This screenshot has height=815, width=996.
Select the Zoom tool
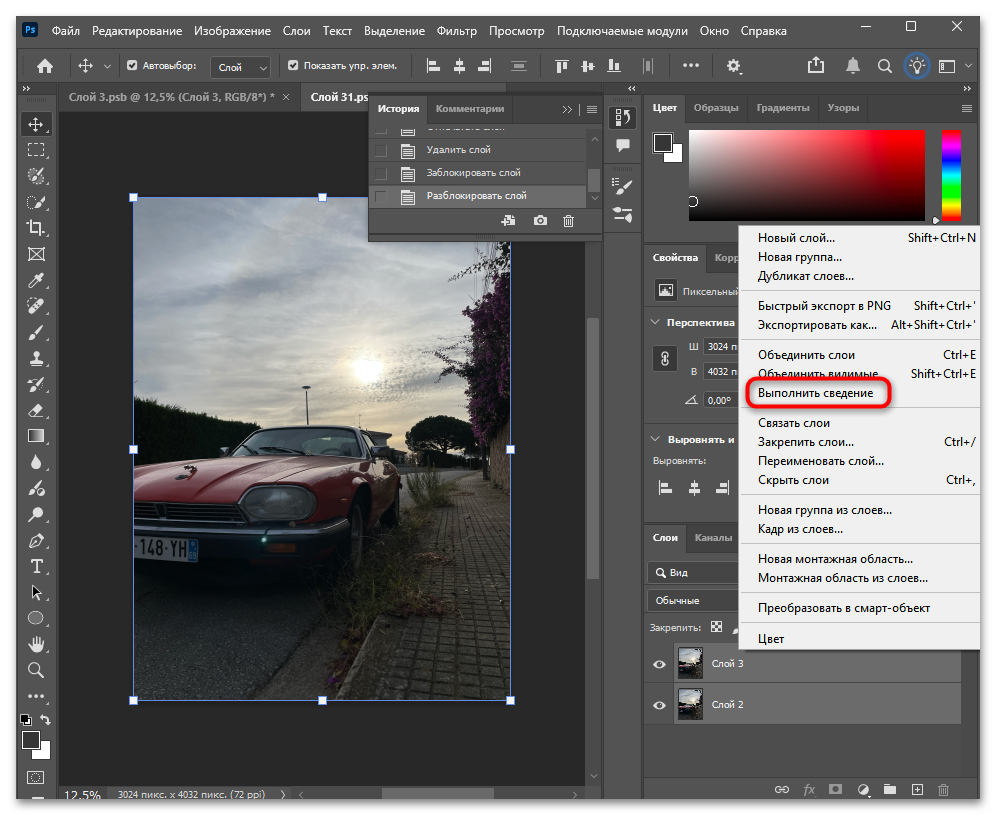click(x=36, y=669)
